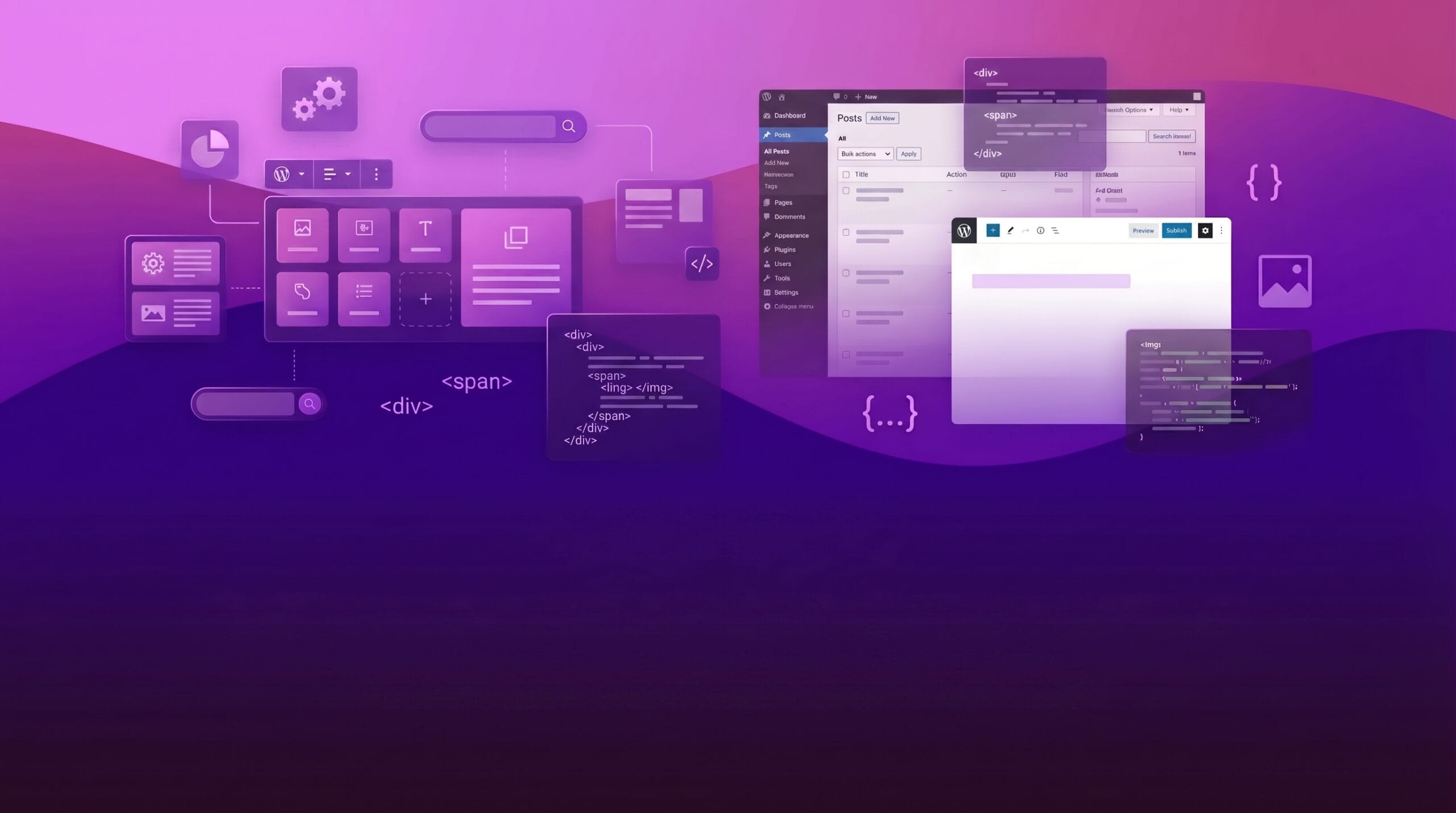Click the blue publish button in the editor
Viewport: 1456px width, 813px height.
click(1176, 230)
